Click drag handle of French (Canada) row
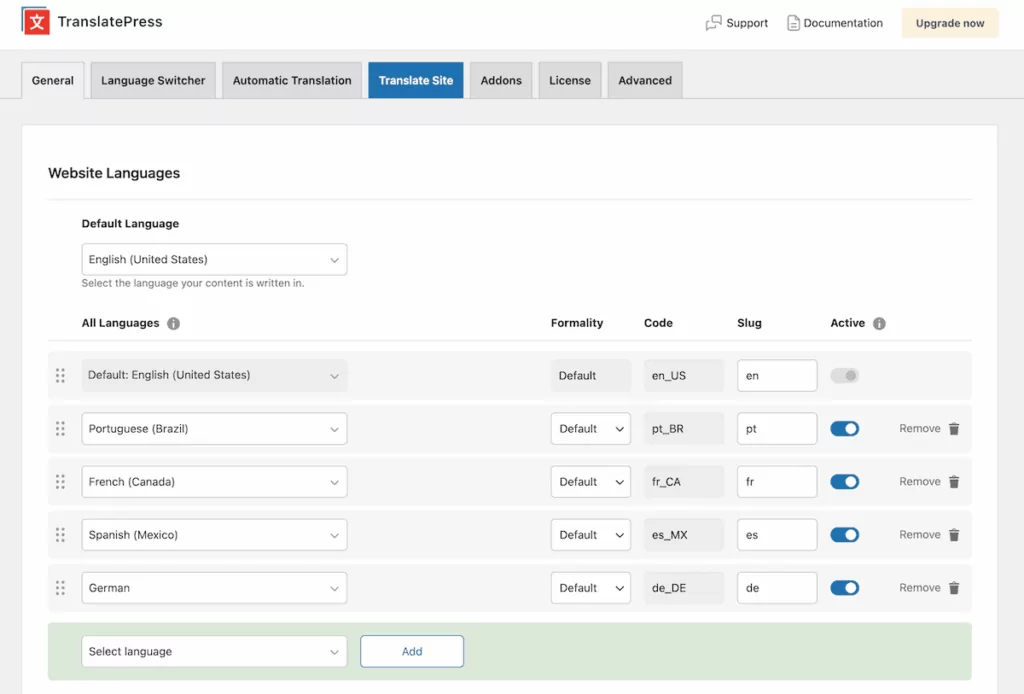Viewport: 1024px width, 694px height. click(x=60, y=482)
